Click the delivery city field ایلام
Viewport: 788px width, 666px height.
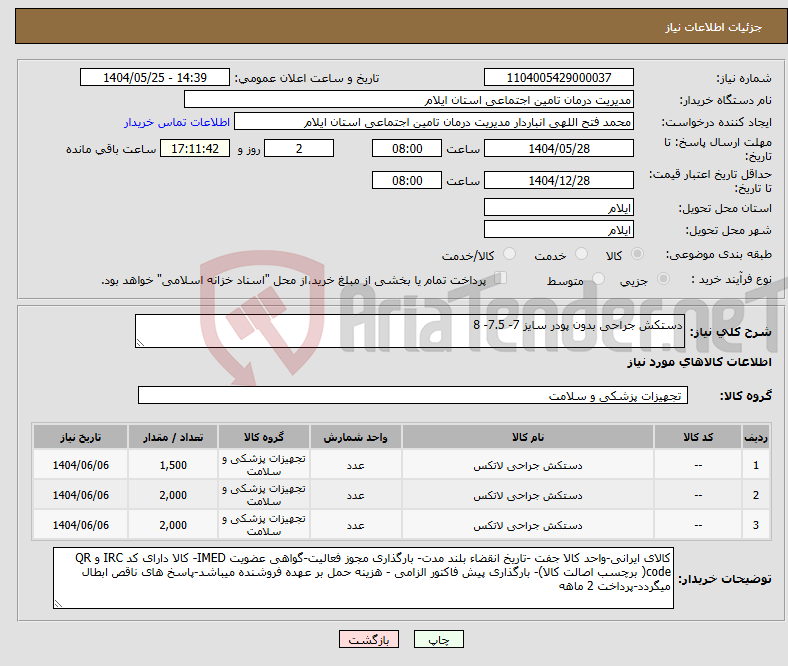[x=558, y=229]
